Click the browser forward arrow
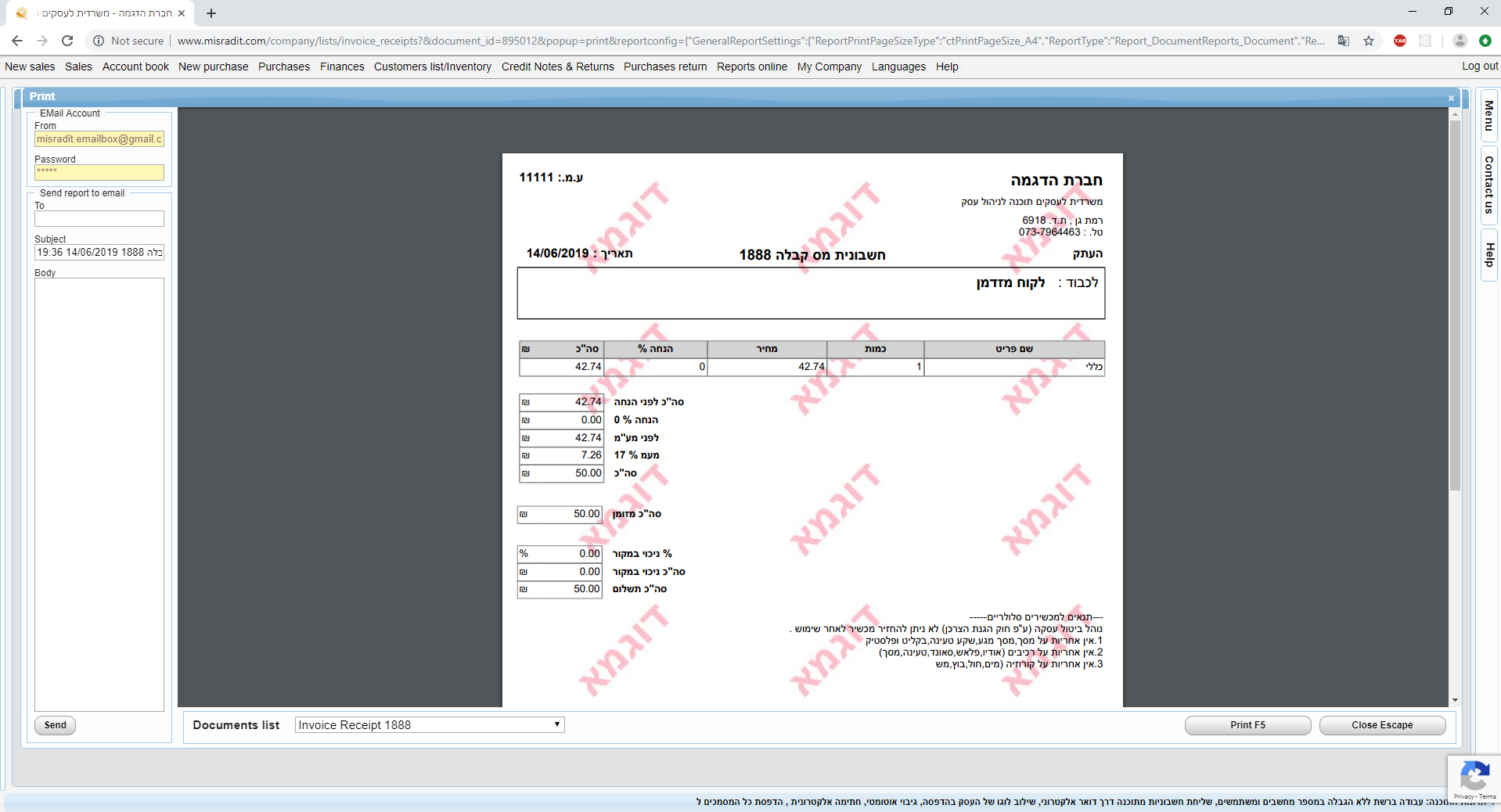This screenshot has width=1501, height=812. click(42, 41)
